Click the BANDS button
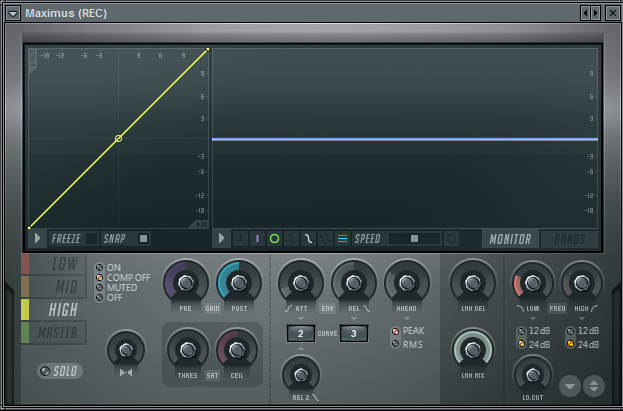The height and width of the screenshot is (411, 623). tap(568, 239)
